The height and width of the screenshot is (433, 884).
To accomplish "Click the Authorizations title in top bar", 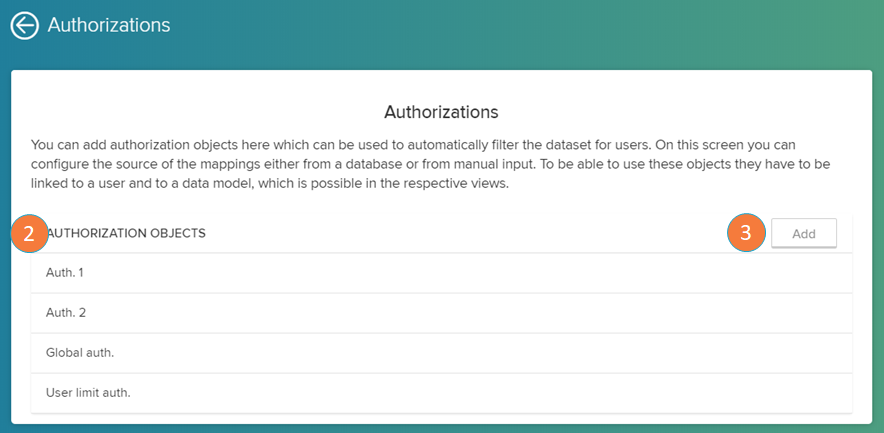I will pos(109,25).
